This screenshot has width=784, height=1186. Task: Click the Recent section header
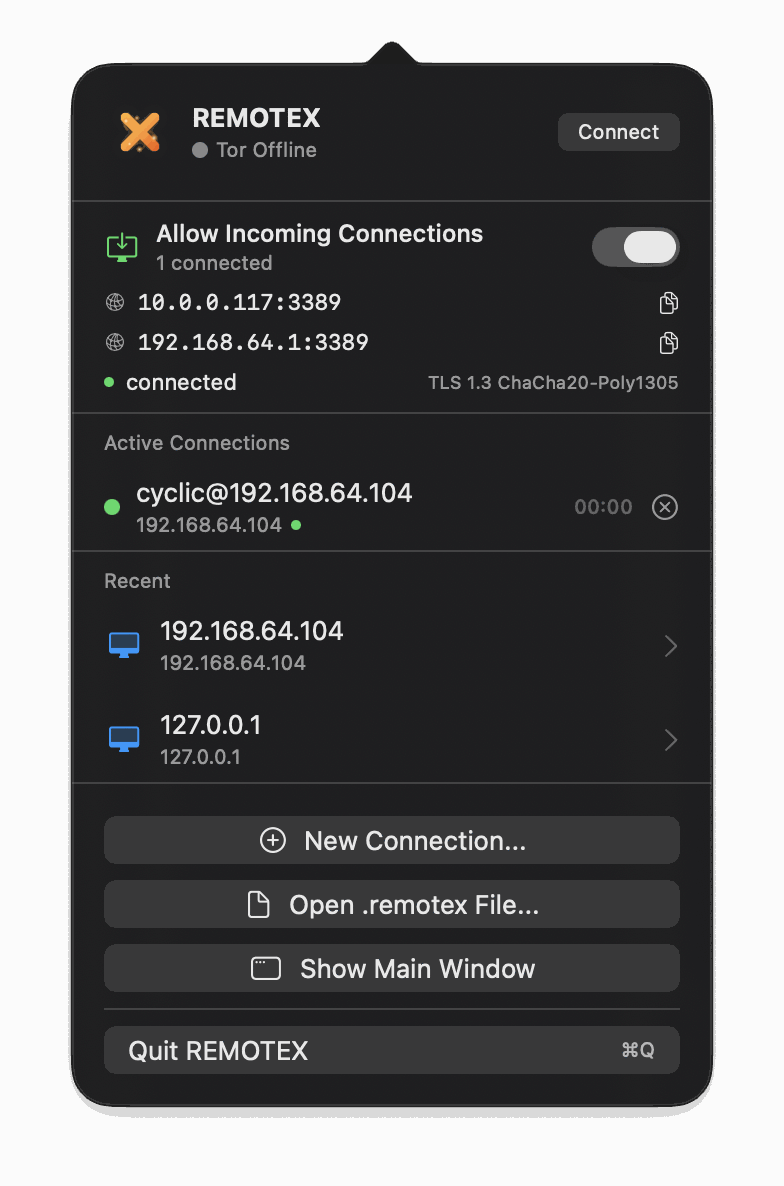137,581
